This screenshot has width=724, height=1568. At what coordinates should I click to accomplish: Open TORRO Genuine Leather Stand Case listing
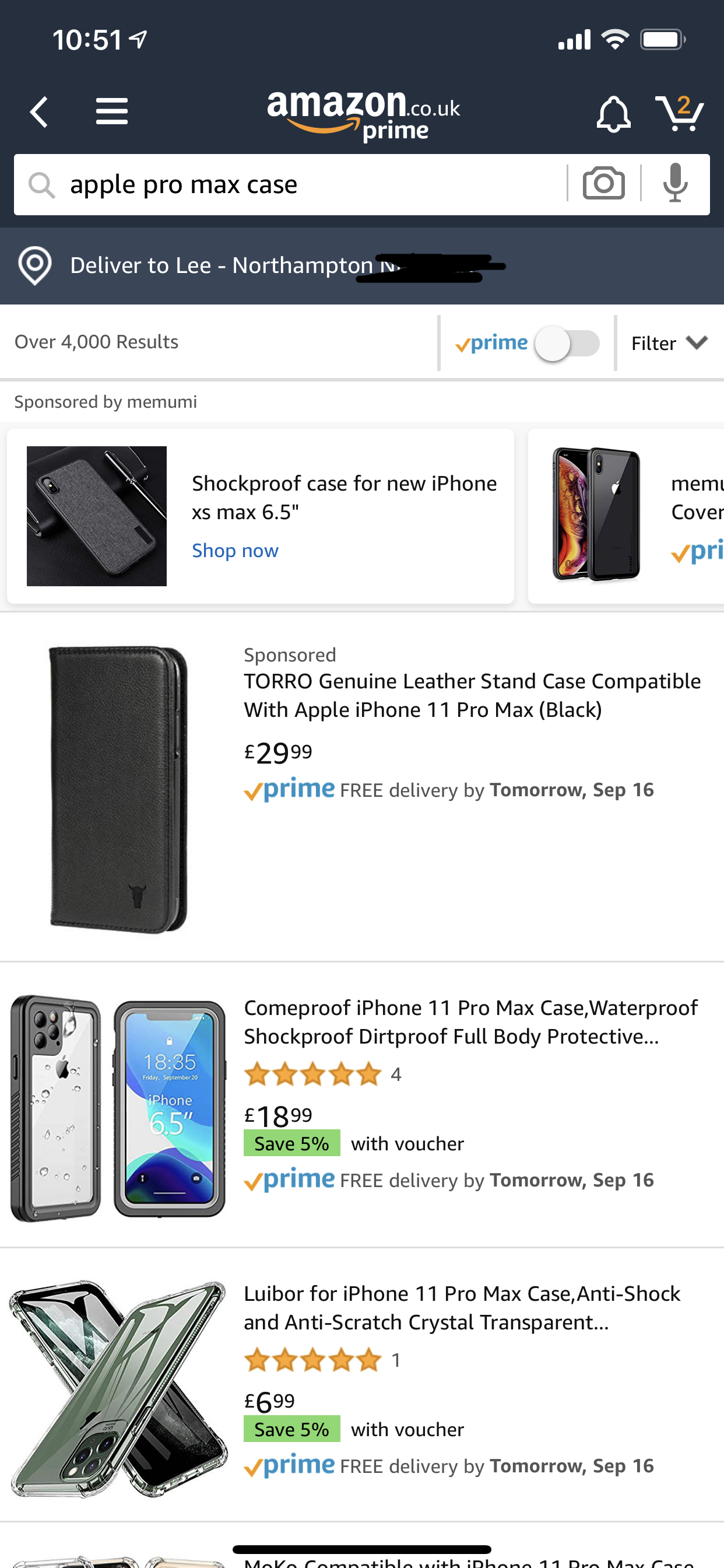point(472,695)
